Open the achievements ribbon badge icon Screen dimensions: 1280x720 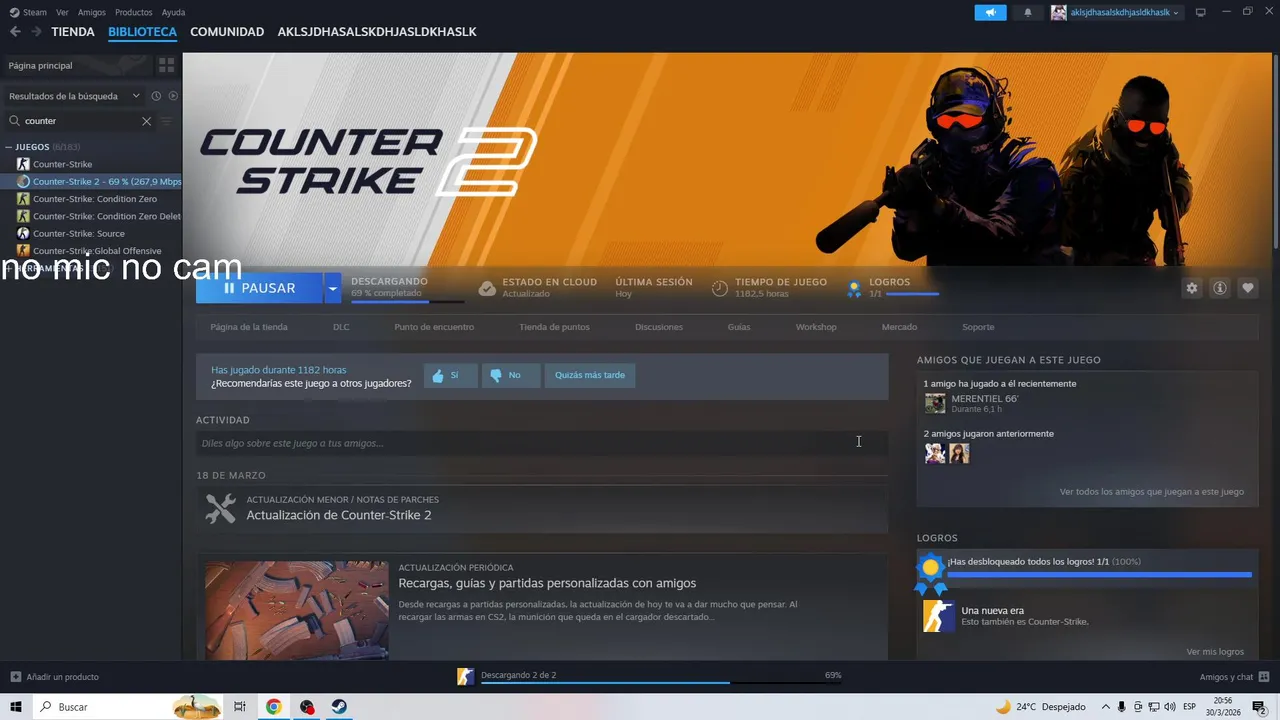[931, 572]
